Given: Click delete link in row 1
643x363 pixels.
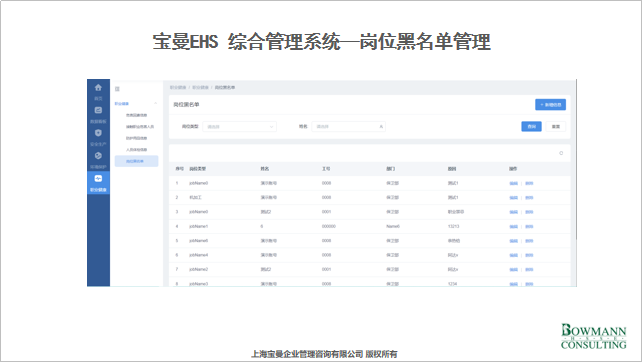Looking at the screenshot, I should click(529, 183).
